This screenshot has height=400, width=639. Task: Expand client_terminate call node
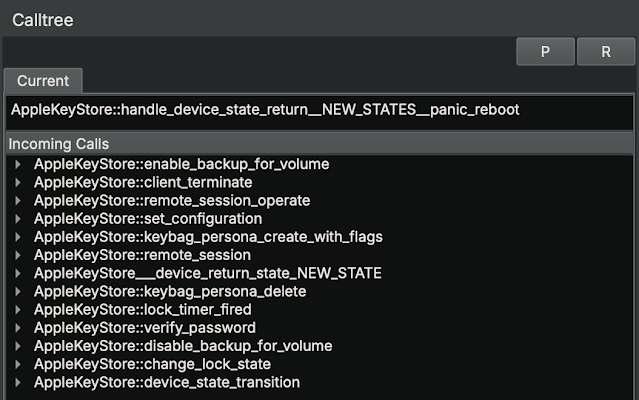pos(18,182)
